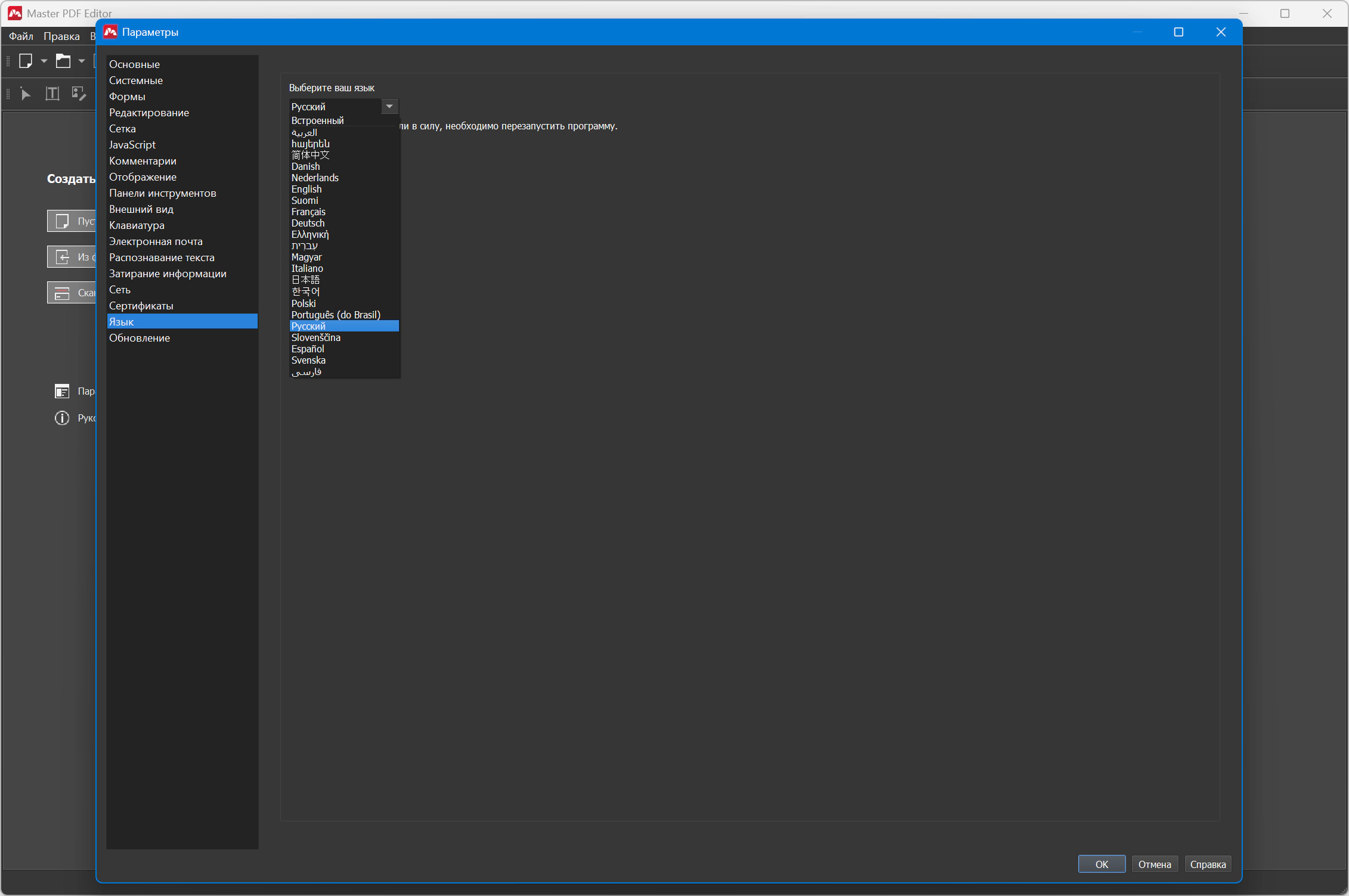Open the Правка menu

[61, 36]
